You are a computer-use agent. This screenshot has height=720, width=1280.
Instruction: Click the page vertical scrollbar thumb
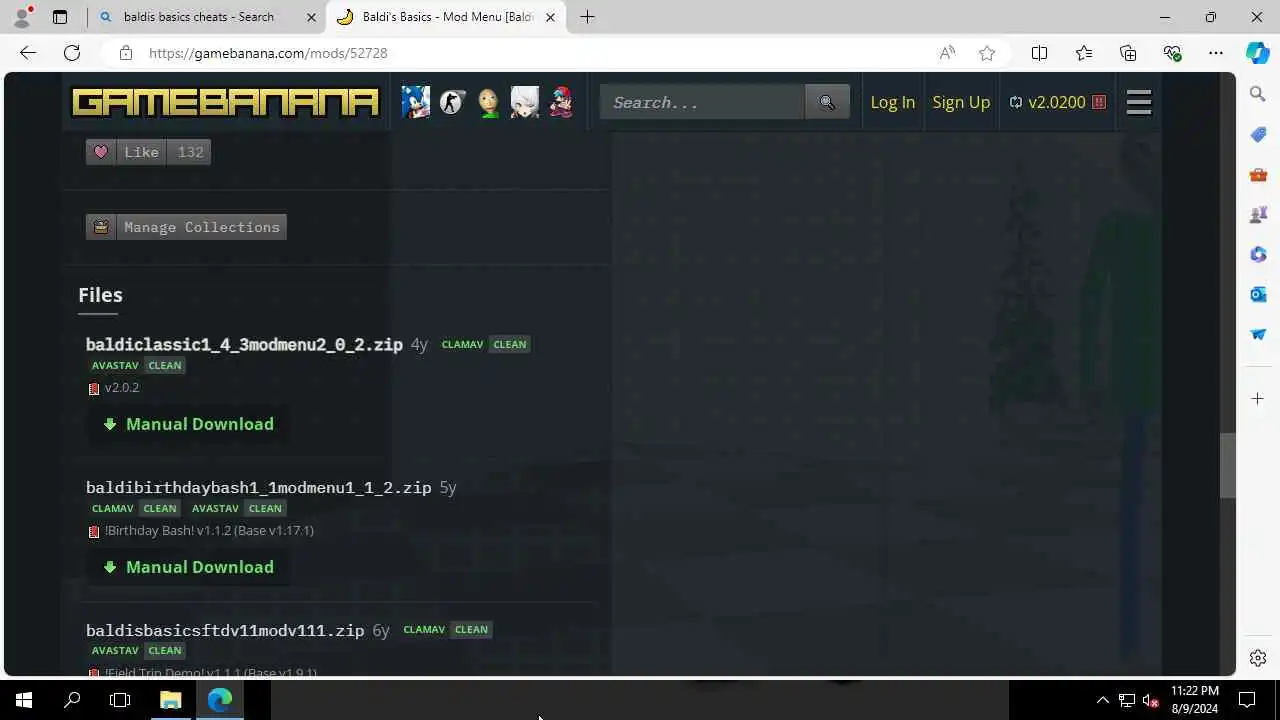point(1228,465)
